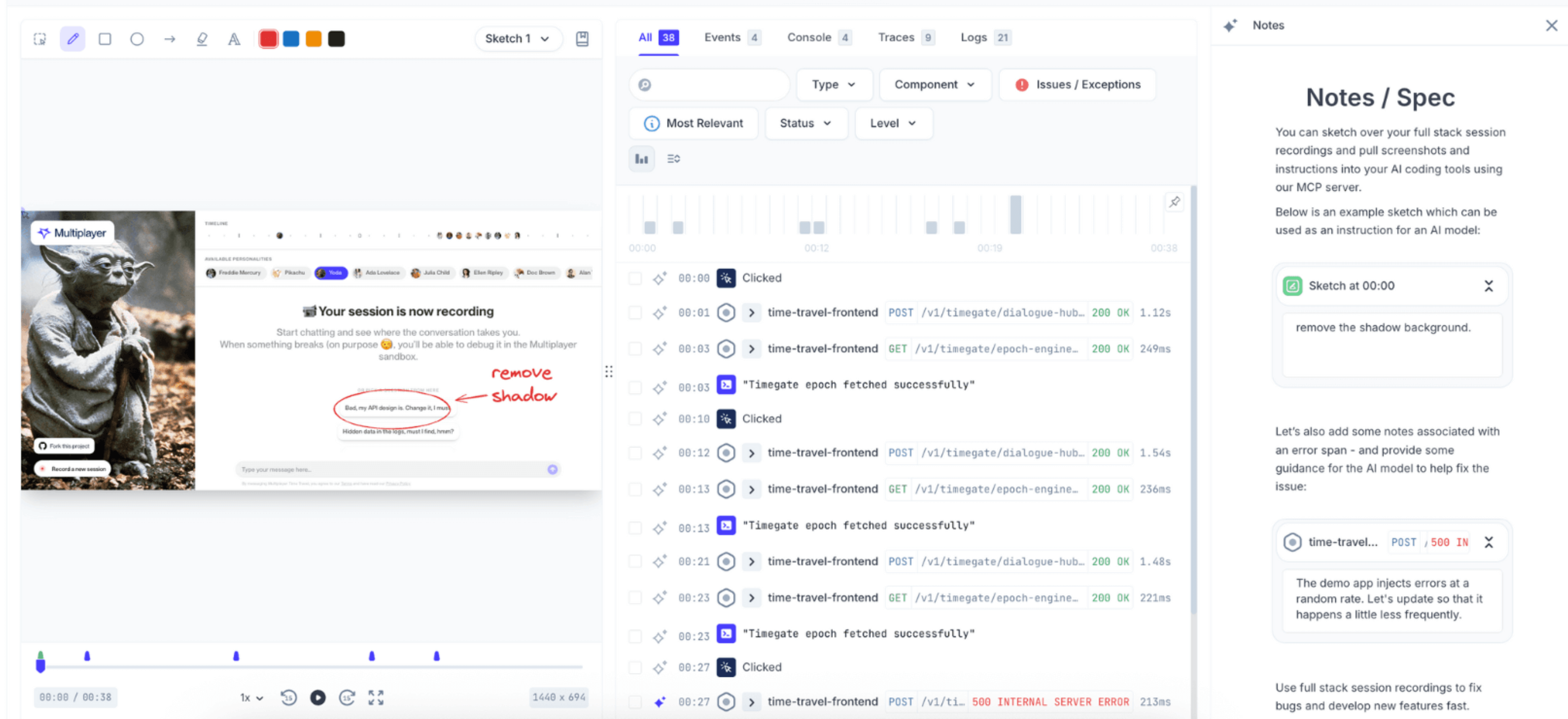Switch to the Console tab
Viewport: 1568px width, 719px height.
[817, 38]
